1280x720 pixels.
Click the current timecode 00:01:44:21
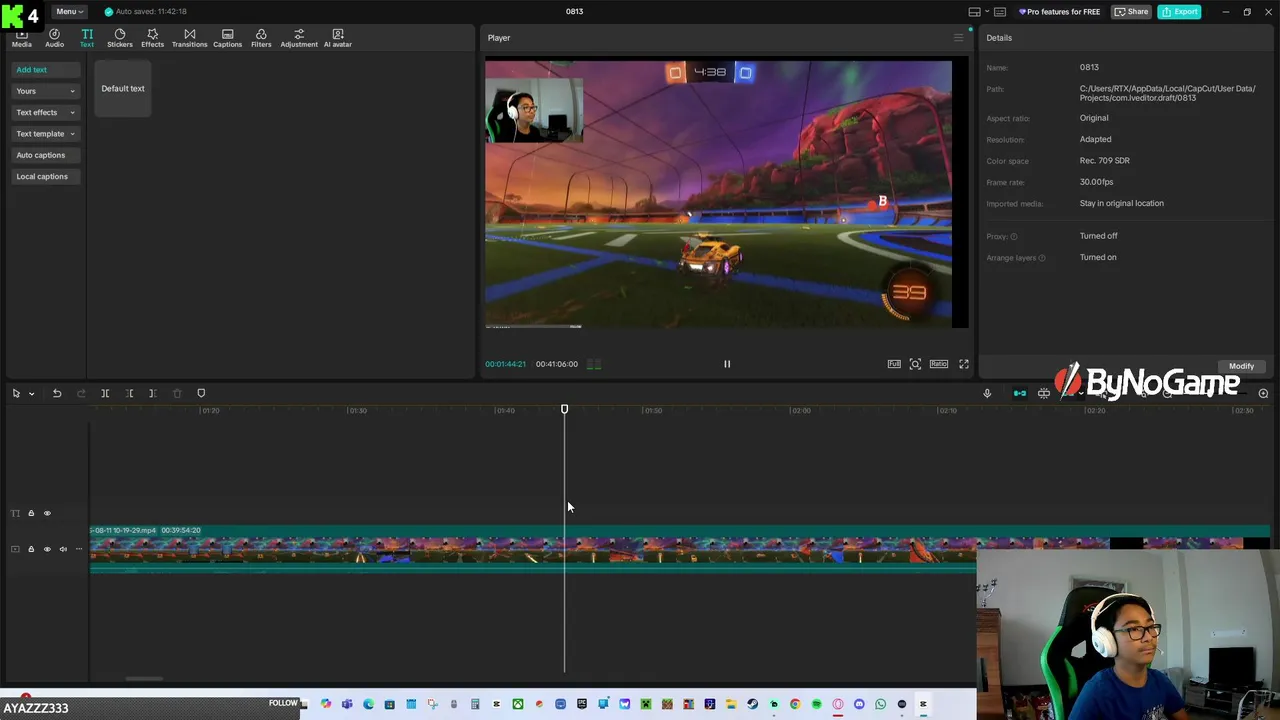pos(505,364)
